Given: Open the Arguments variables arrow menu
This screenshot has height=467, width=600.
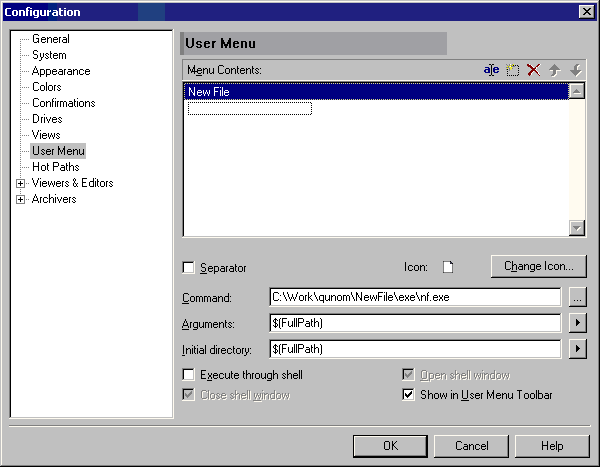Looking at the screenshot, I should pyautogui.click(x=577, y=323).
